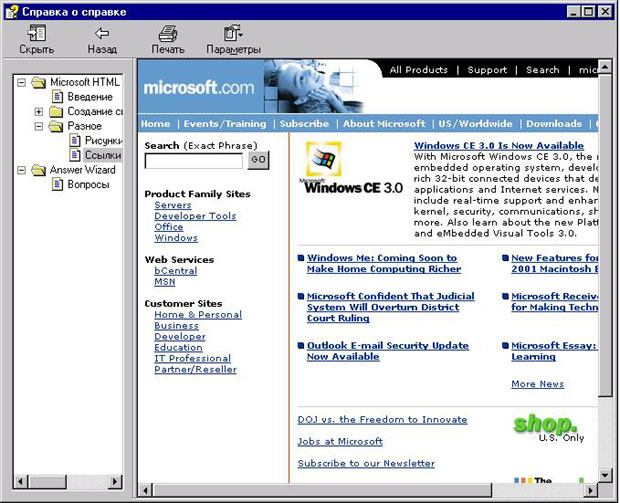
Task: Open the Education link
Action: click(x=178, y=348)
